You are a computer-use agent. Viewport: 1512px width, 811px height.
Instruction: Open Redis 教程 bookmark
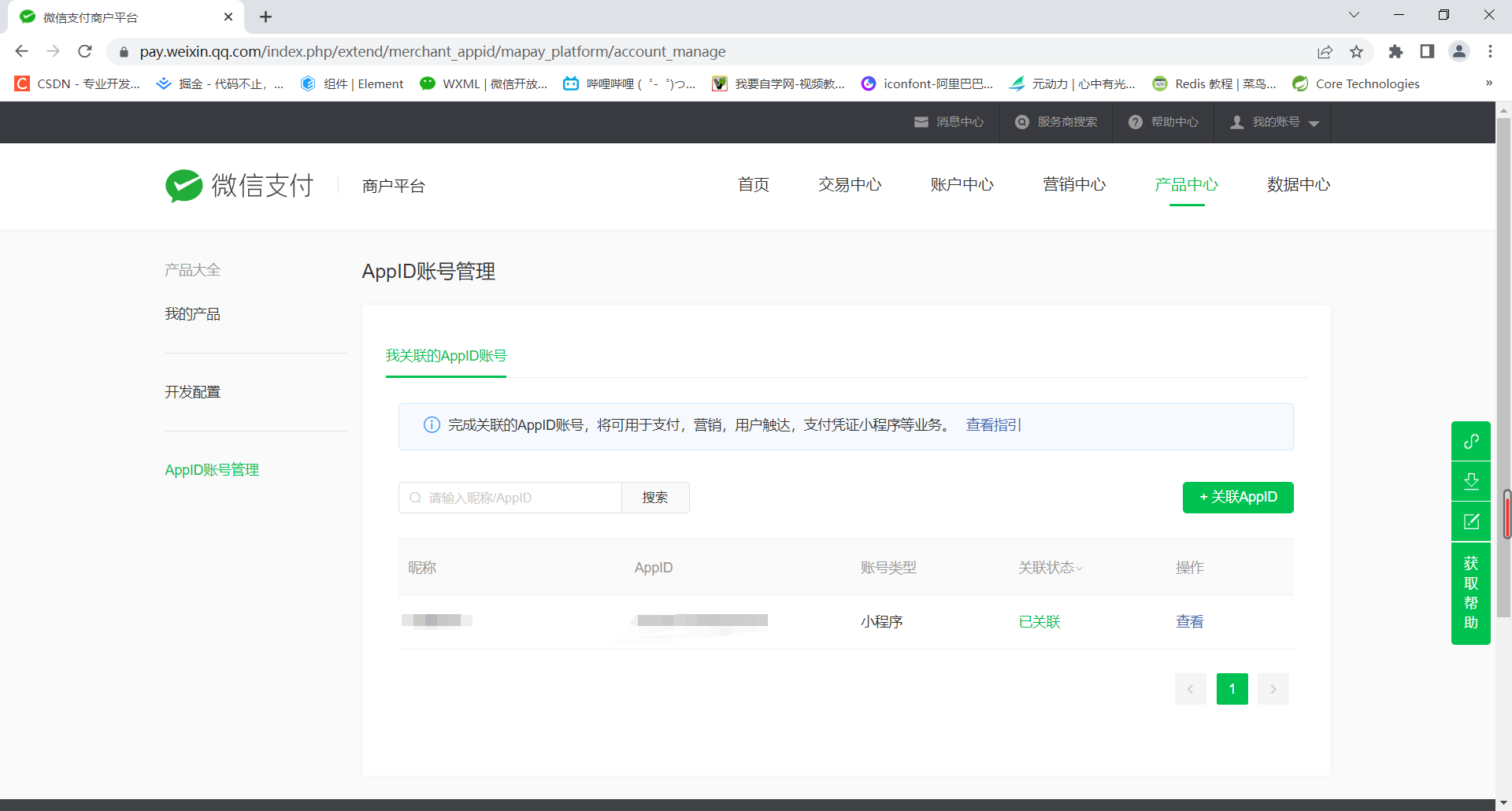click(x=1214, y=83)
